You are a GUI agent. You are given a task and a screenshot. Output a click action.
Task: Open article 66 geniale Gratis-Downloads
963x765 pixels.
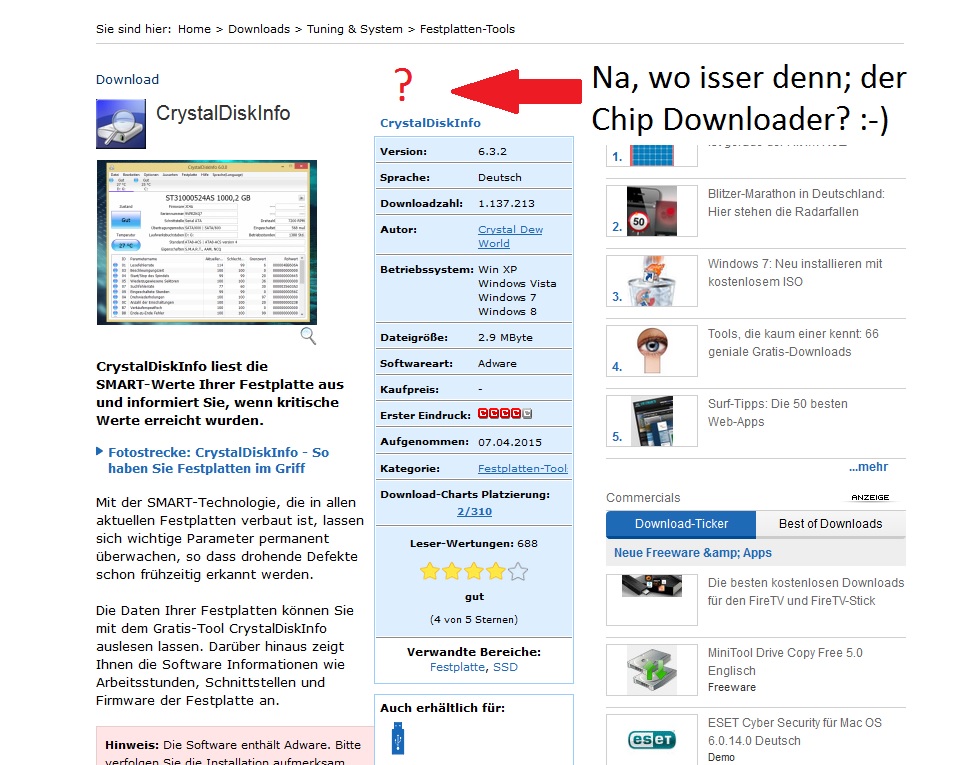tap(793, 343)
